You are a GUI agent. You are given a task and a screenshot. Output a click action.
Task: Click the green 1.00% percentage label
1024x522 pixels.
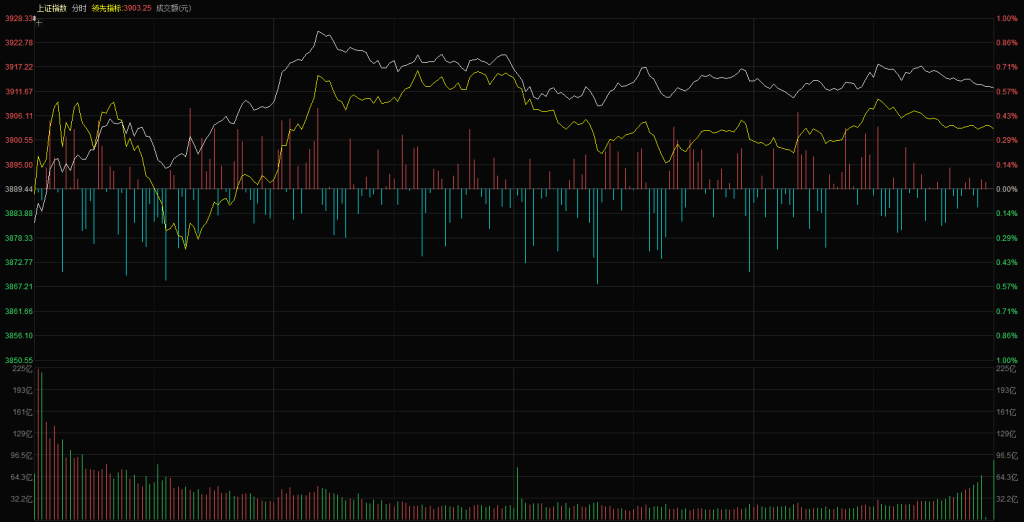pos(1006,360)
